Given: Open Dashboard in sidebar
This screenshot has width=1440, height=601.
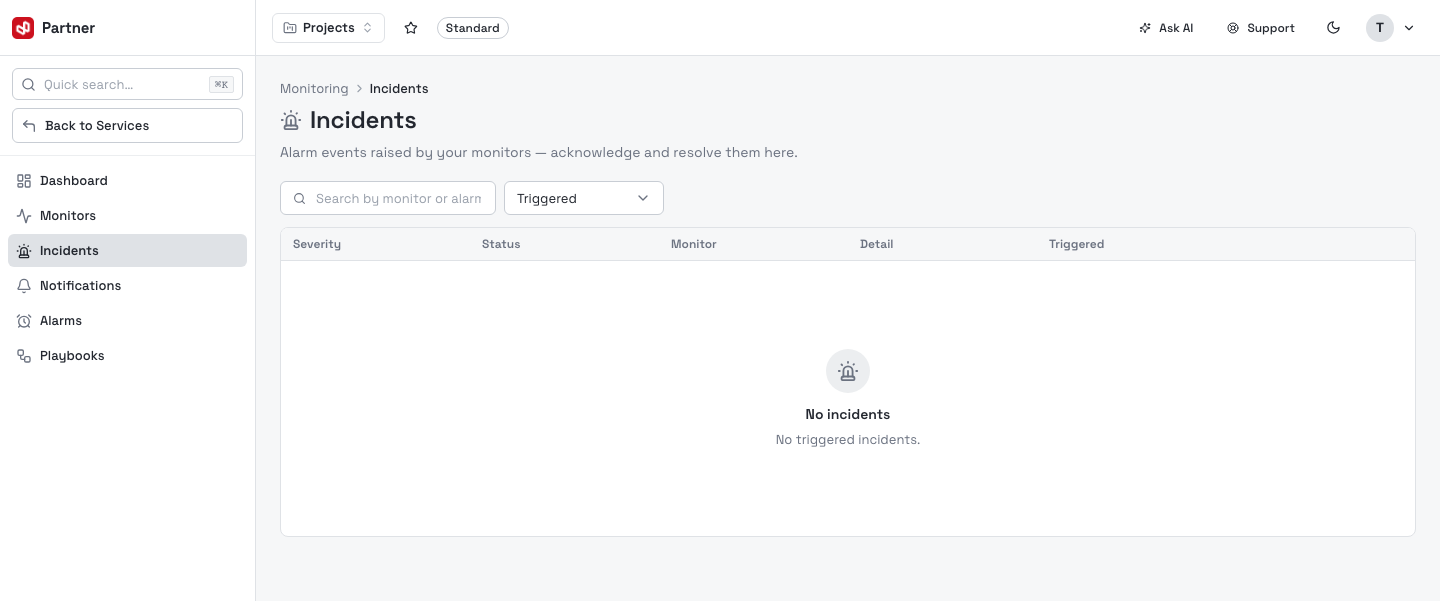Looking at the screenshot, I should pyautogui.click(x=127, y=181).
